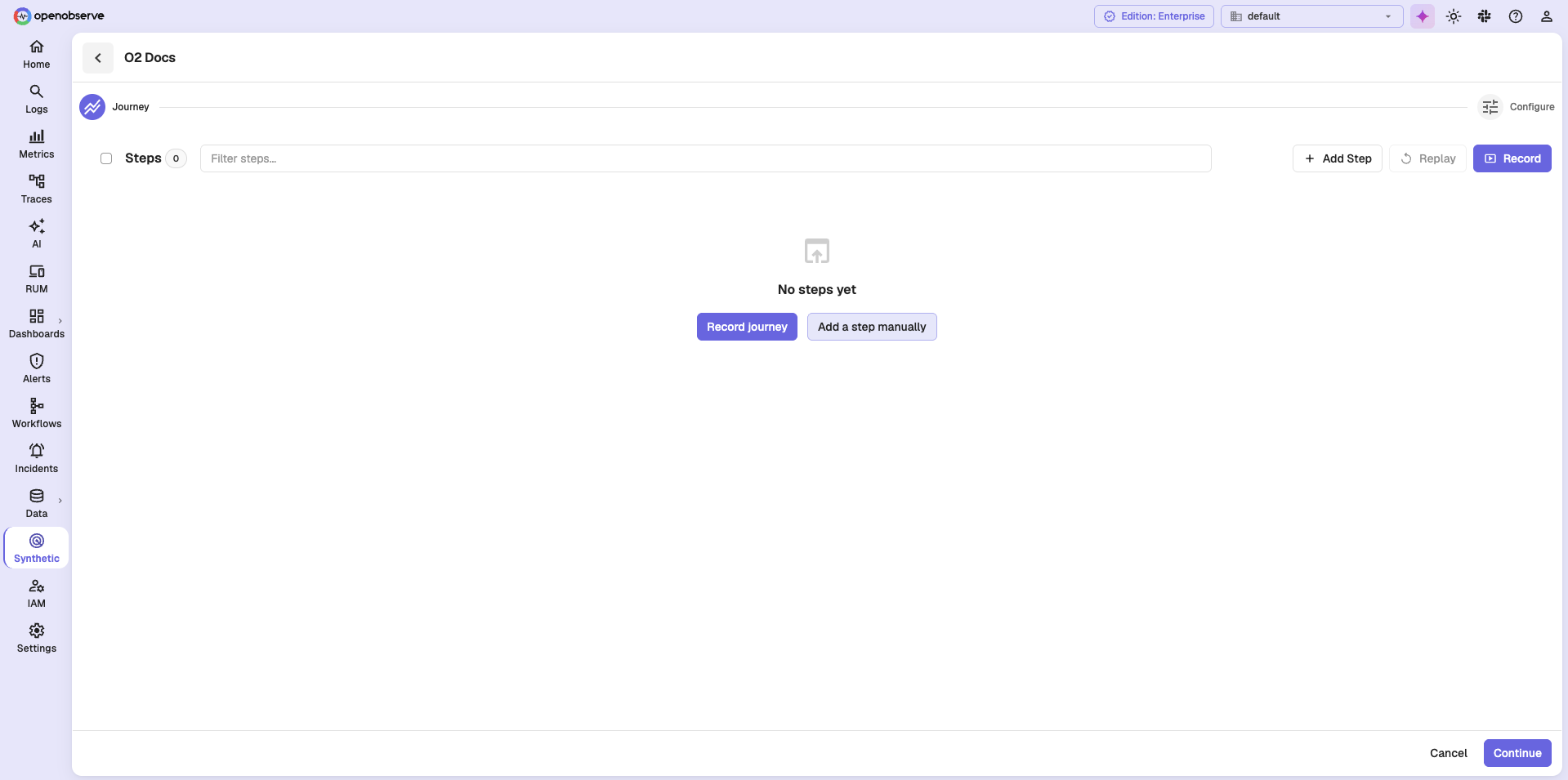The image size is (1568, 780).
Task: Toggle the light/dark theme icon
Action: (x=1454, y=16)
